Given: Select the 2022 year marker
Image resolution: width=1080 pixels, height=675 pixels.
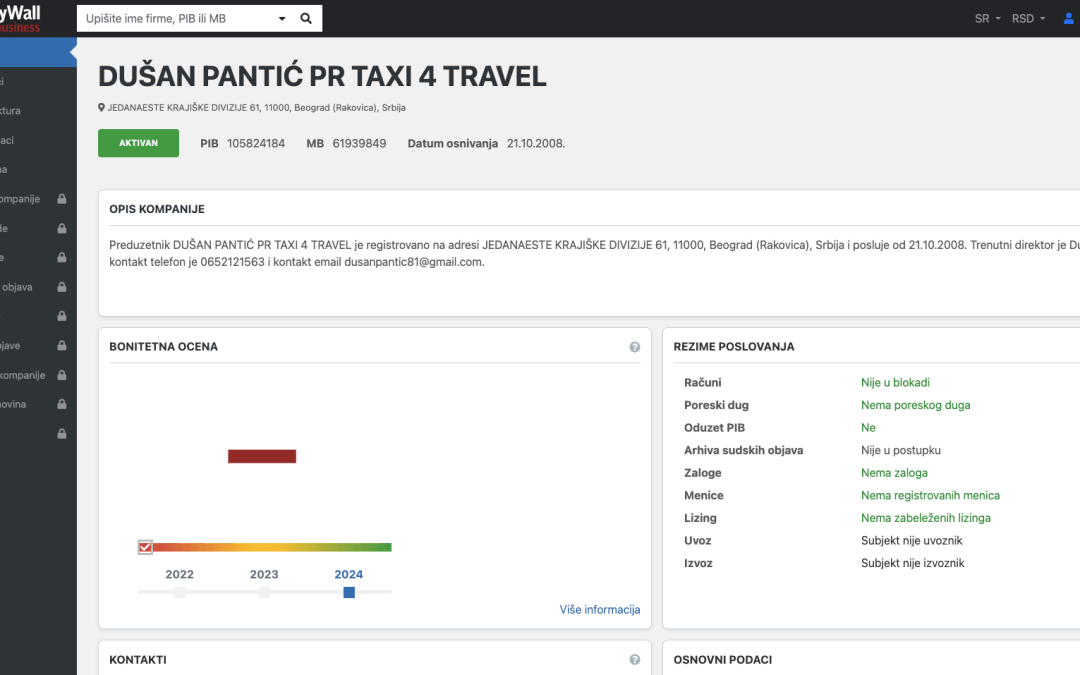Looking at the screenshot, I should 180,592.
